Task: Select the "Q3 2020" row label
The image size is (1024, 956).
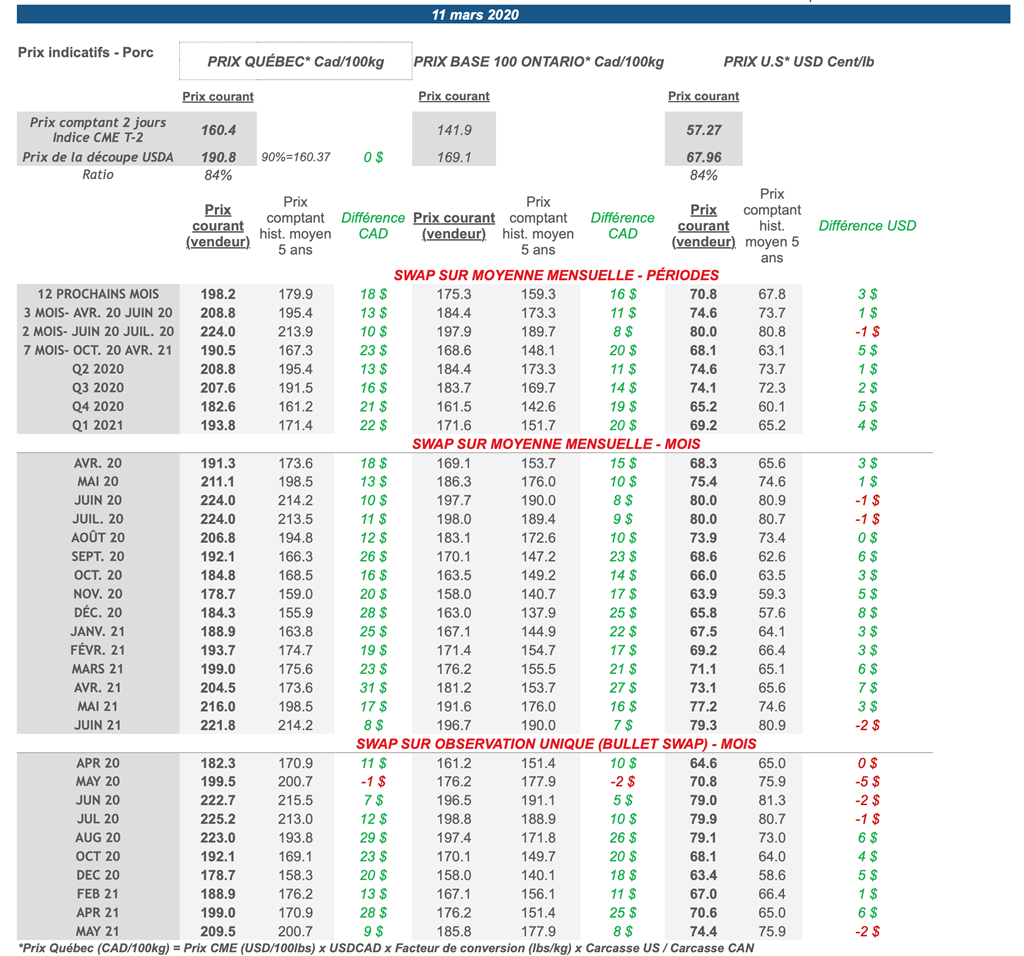Action: pos(98,388)
